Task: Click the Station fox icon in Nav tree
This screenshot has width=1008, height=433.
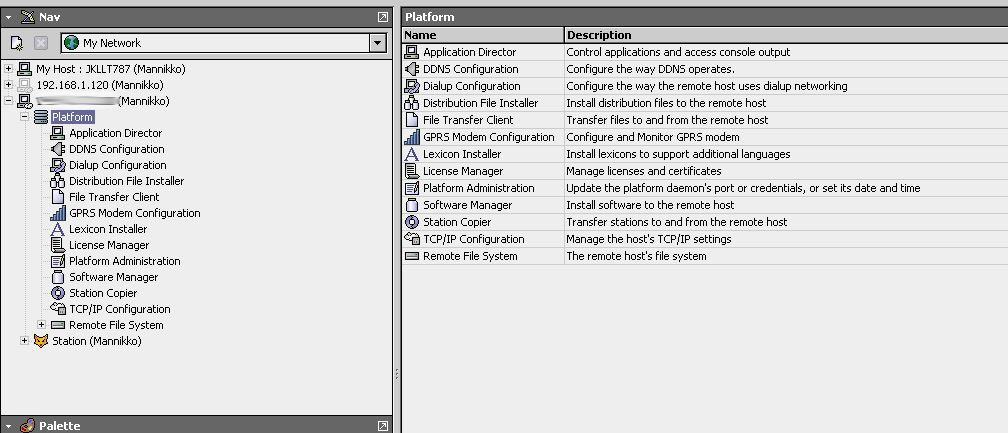Action: 40,341
